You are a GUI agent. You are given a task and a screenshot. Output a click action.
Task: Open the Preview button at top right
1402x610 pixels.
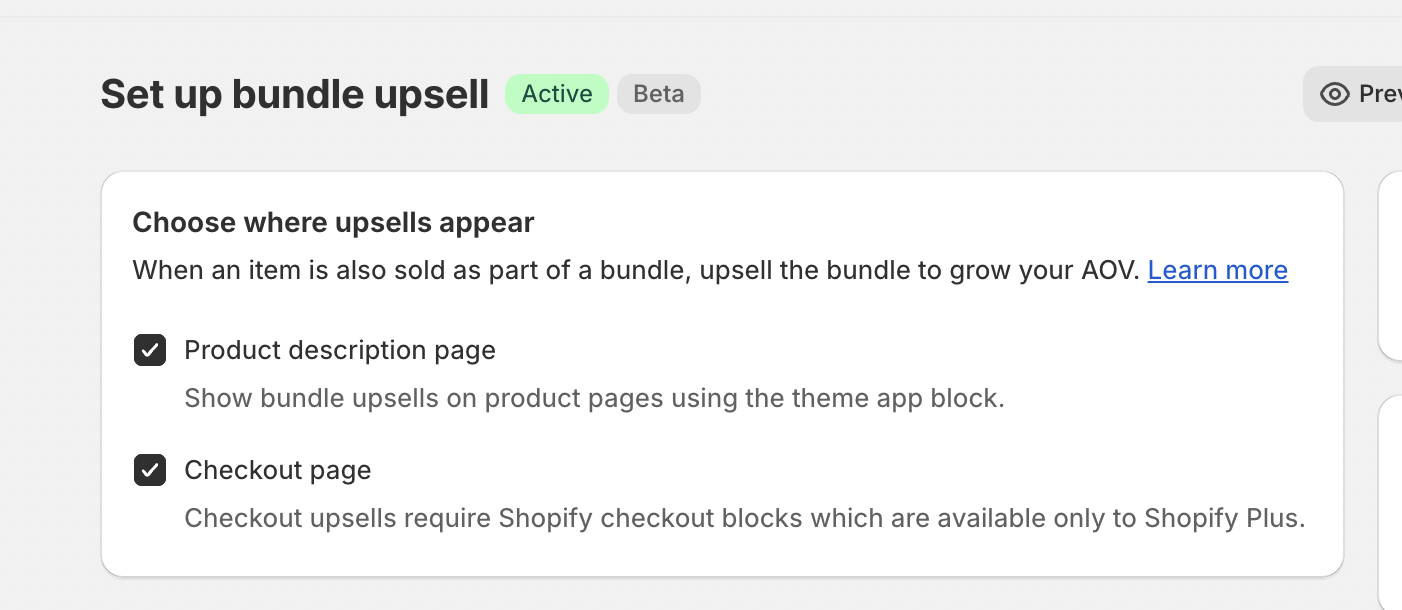[x=1353, y=94]
